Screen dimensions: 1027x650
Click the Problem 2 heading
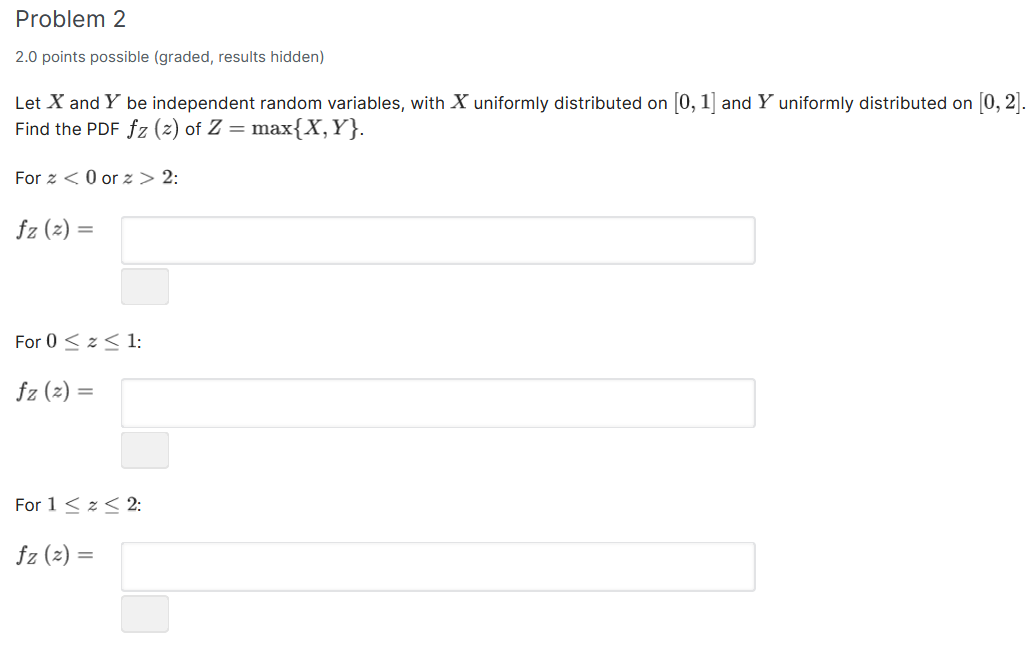point(70,18)
